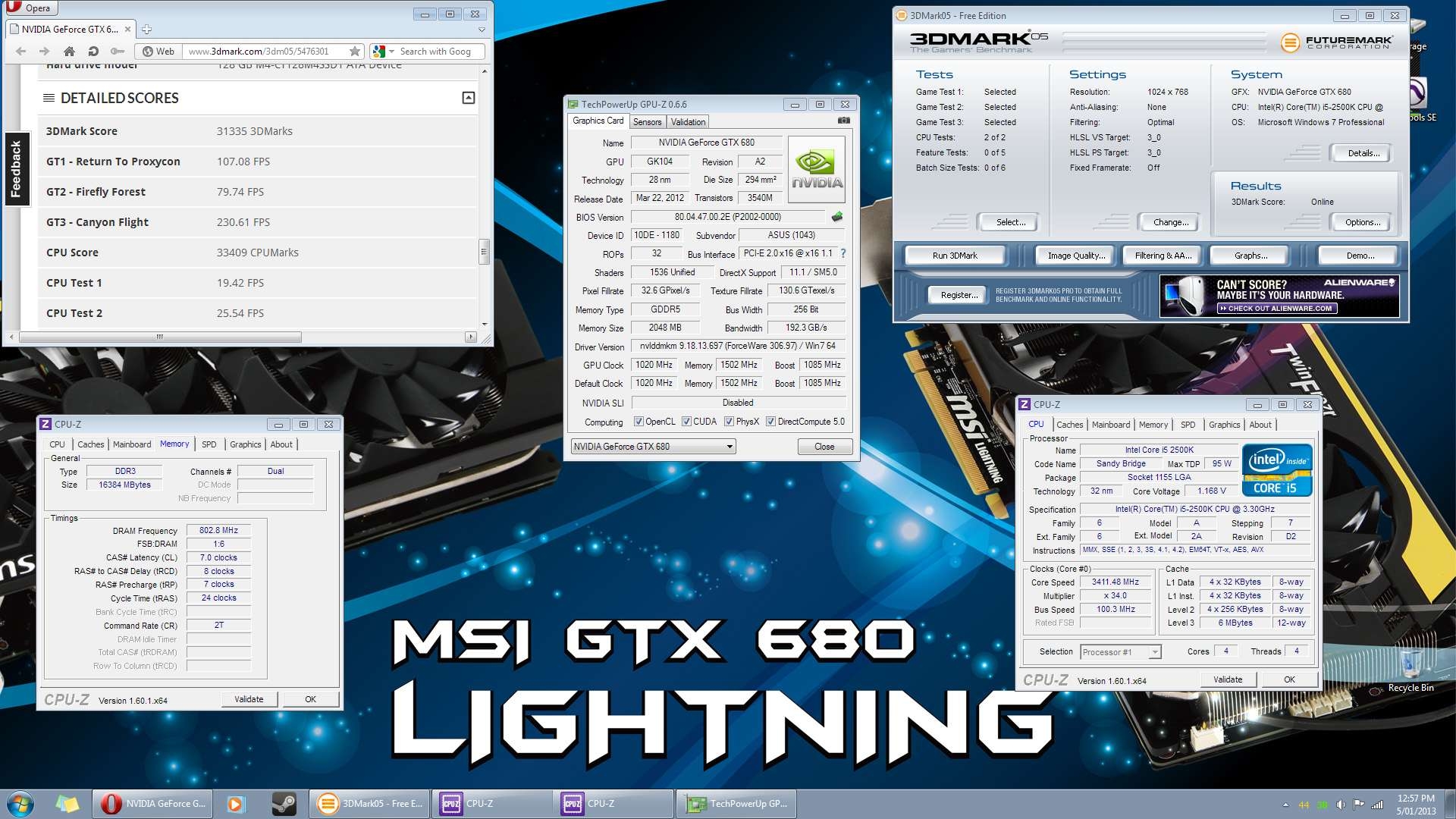Take GPU-Z screenshot with camera icon
The width and height of the screenshot is (1456, 819).
pos(844,121)
